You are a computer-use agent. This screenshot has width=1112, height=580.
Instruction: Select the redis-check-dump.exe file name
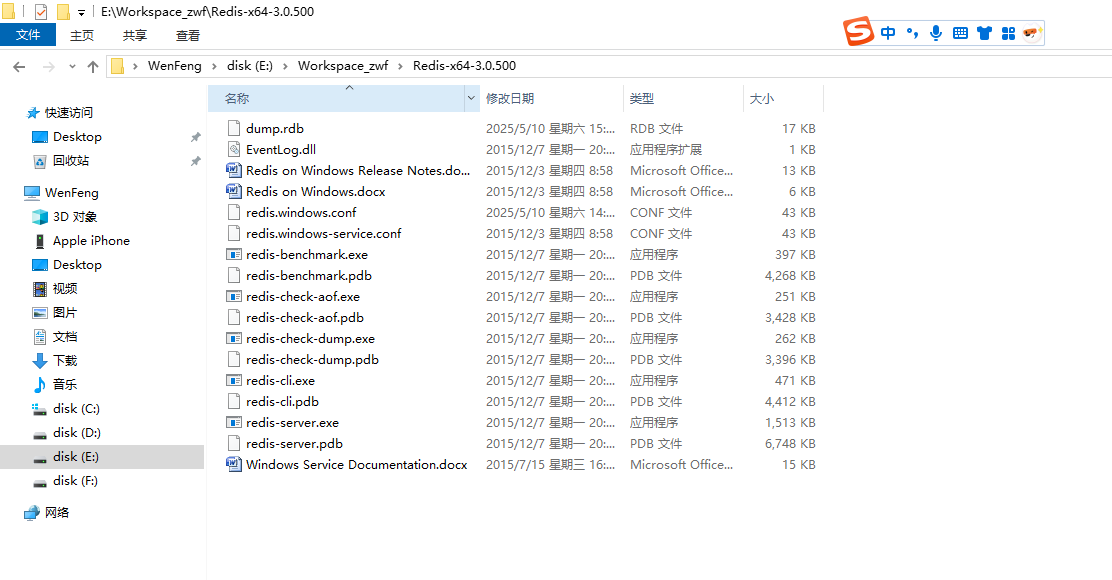[x=310, y=339]
